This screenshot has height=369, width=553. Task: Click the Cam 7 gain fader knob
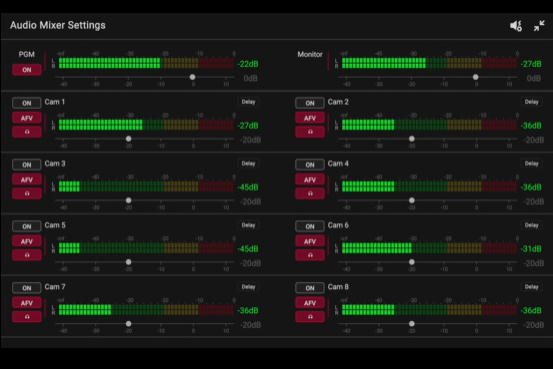click(x=129, y=323)
